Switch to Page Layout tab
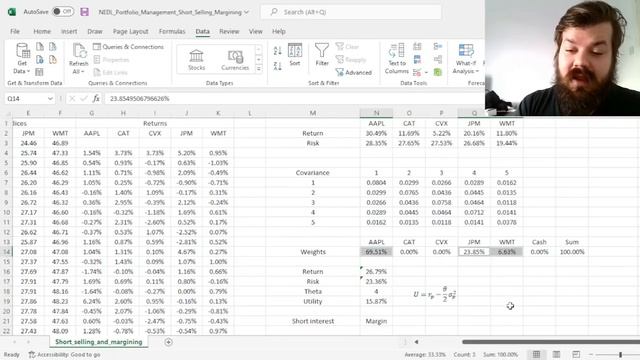The image size is (640, 360). 131,31
